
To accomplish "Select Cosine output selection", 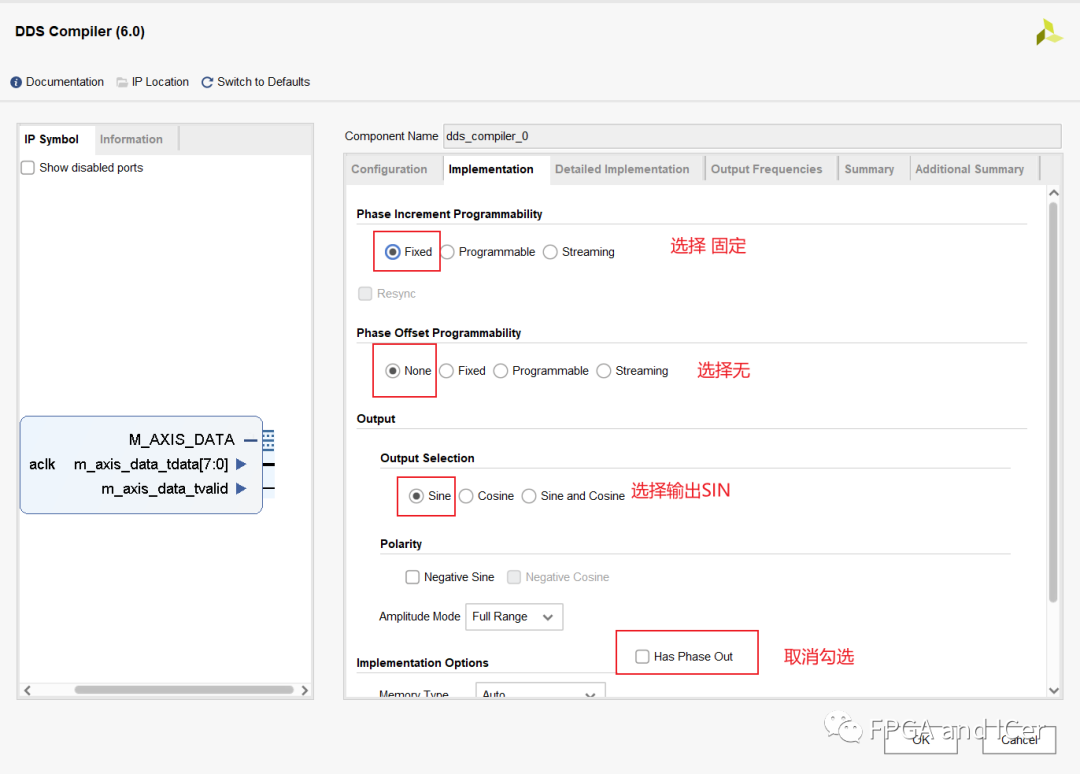I will (466, 496).
